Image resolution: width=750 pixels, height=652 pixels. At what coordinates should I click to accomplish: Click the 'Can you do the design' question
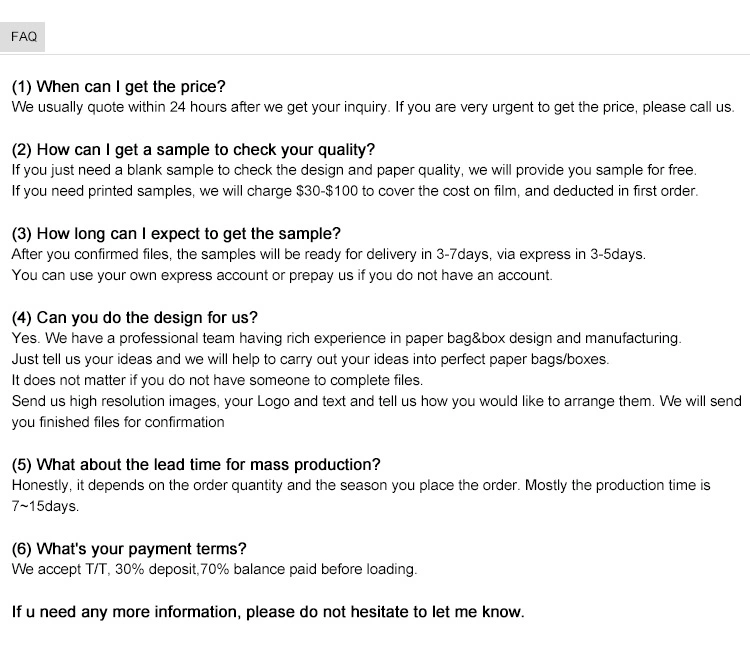click(x=135, y=318)
